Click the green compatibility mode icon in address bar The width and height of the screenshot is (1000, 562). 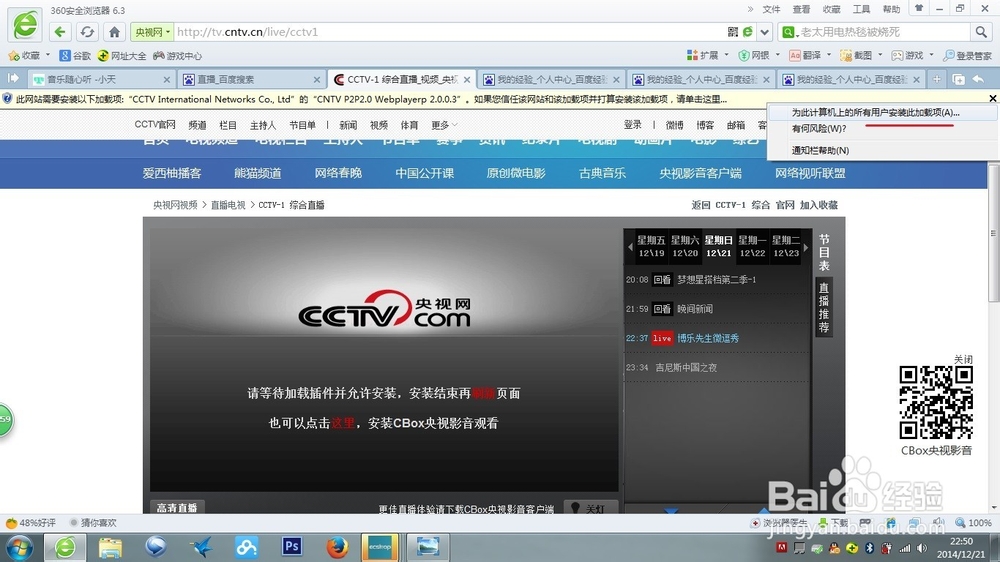click(747, 32)
